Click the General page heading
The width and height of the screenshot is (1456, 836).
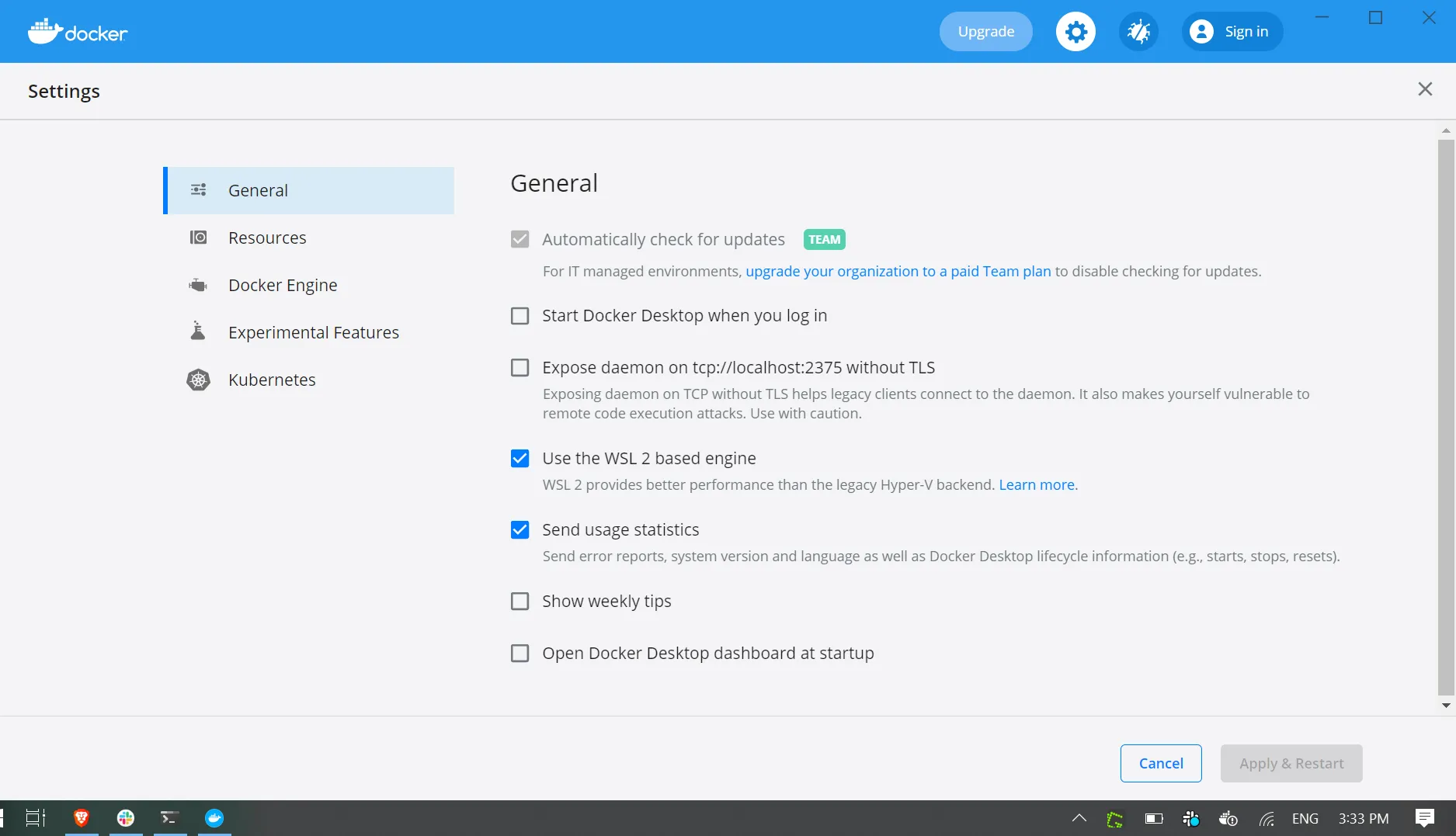tap(554, 183)
